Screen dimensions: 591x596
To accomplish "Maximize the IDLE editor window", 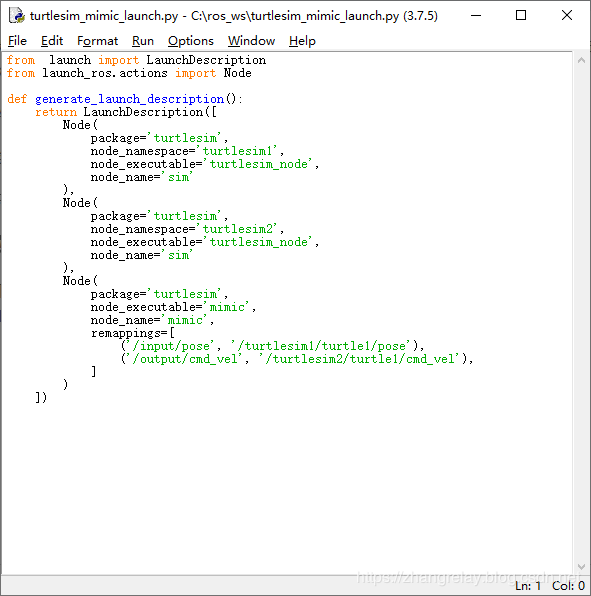I will coord(521,16).
